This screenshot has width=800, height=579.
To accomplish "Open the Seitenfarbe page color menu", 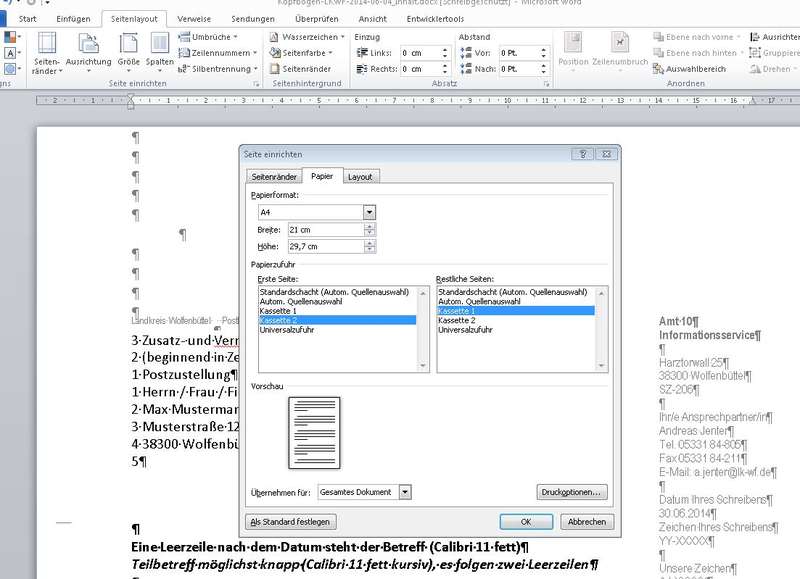I will click(x=301, y=53).
